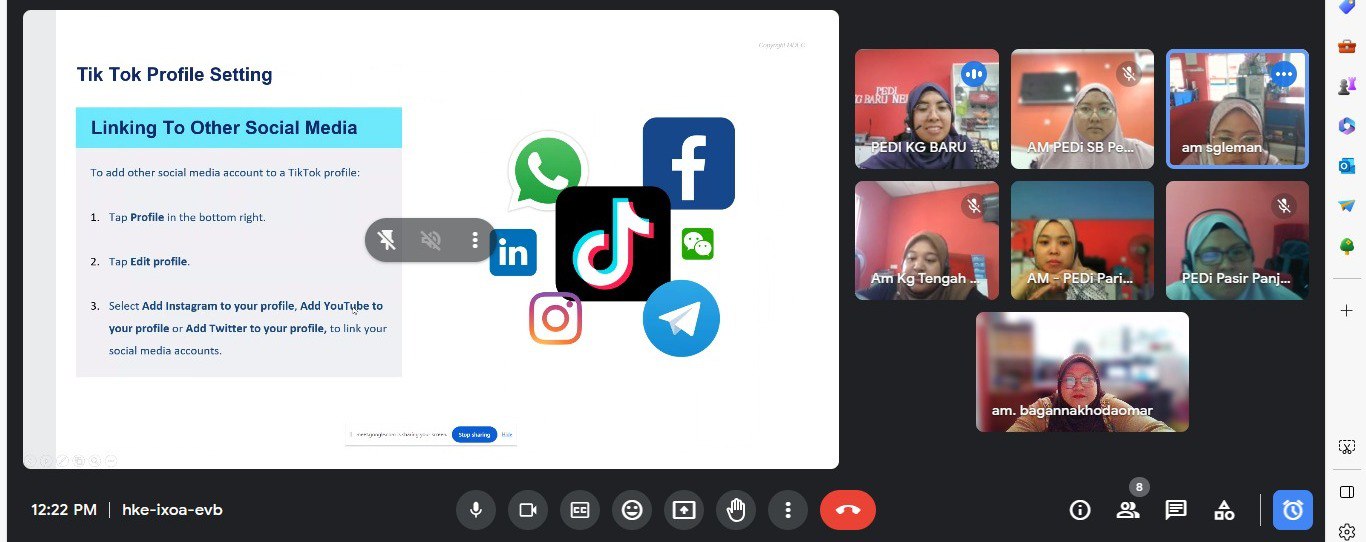1366x542 pixels.
Task: Click previous slide arrow in slideshow controls
Action: pos(31,460)
